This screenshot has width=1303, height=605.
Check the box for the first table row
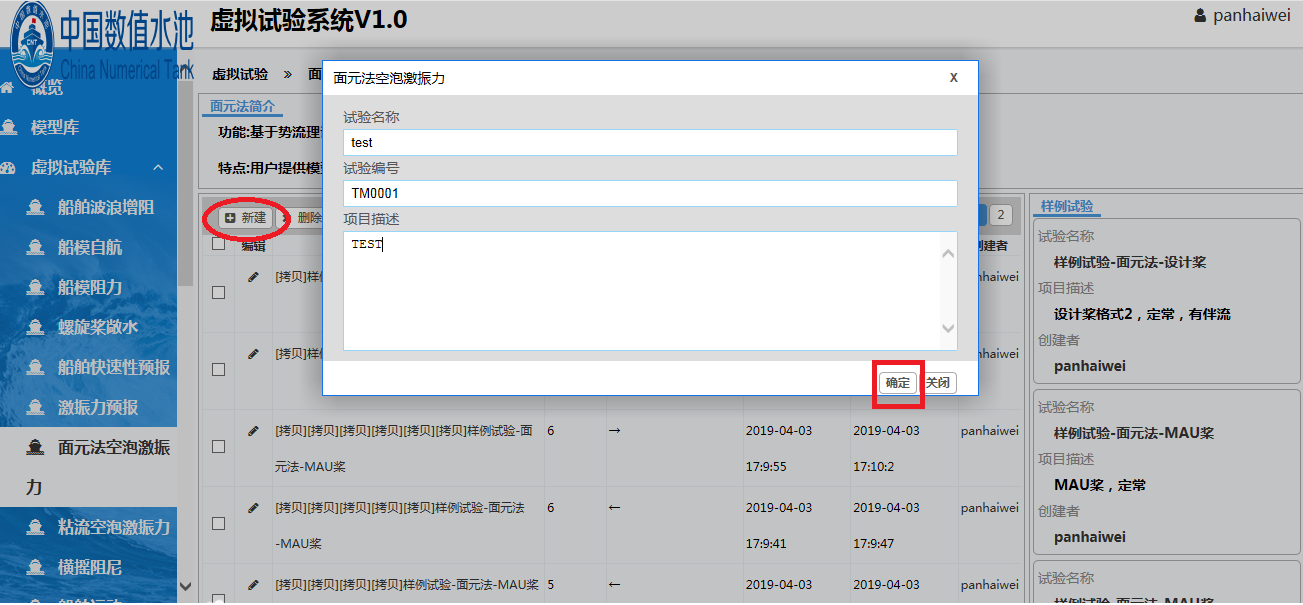coord(219,292)
